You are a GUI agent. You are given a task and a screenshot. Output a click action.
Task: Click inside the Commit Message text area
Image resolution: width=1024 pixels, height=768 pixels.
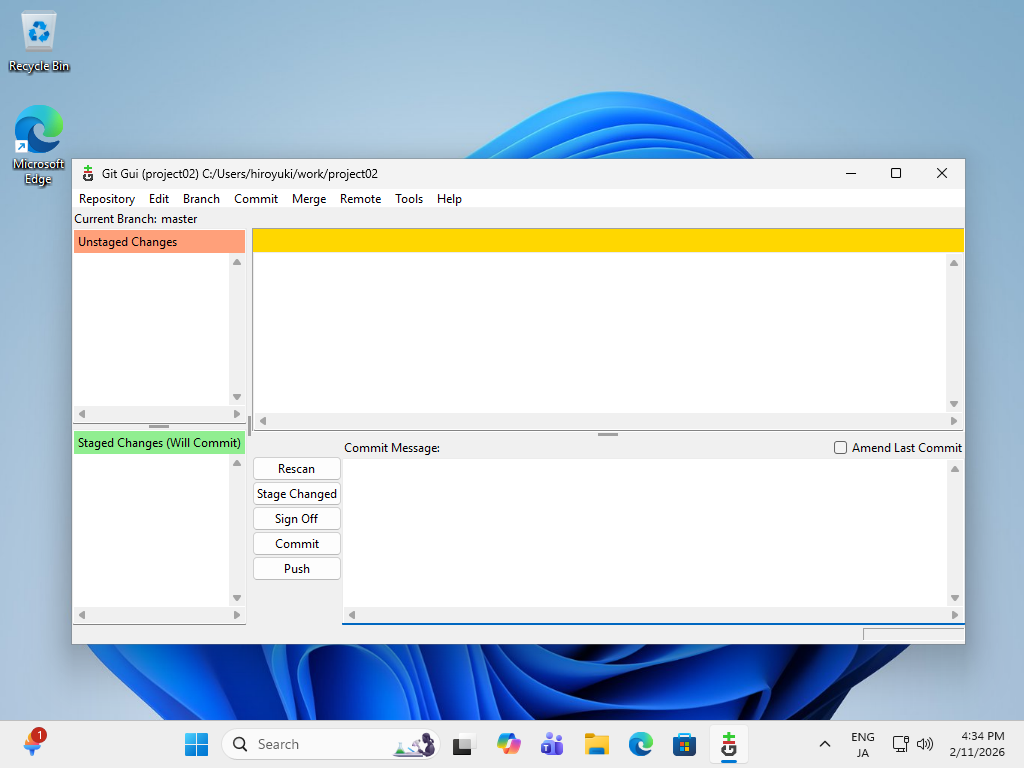[x=645, y=533]
